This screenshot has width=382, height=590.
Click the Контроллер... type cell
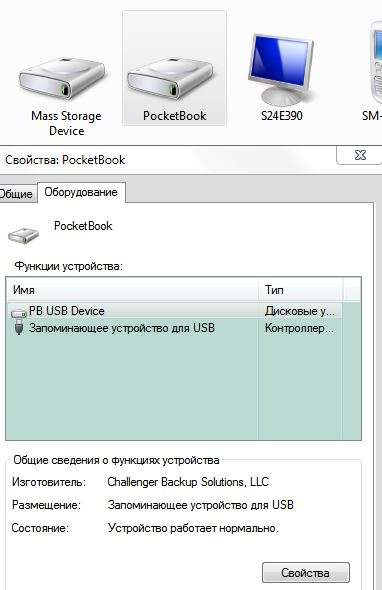pyautogui.click(x=299, y=328)
